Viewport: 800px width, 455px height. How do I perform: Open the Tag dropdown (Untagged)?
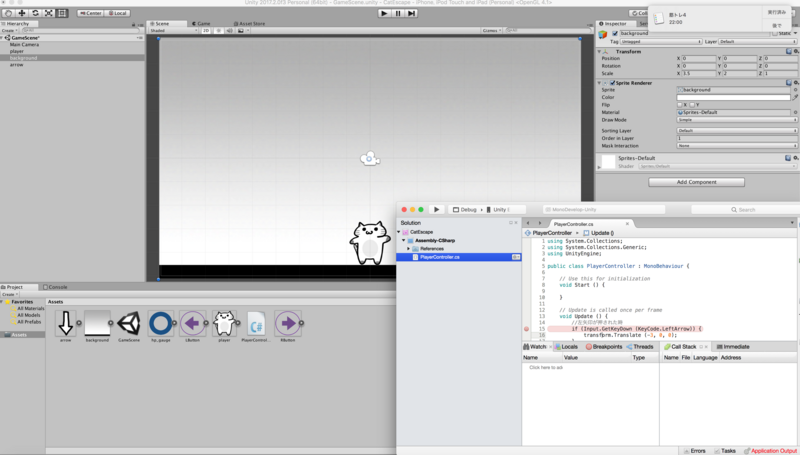pos(661,42)
